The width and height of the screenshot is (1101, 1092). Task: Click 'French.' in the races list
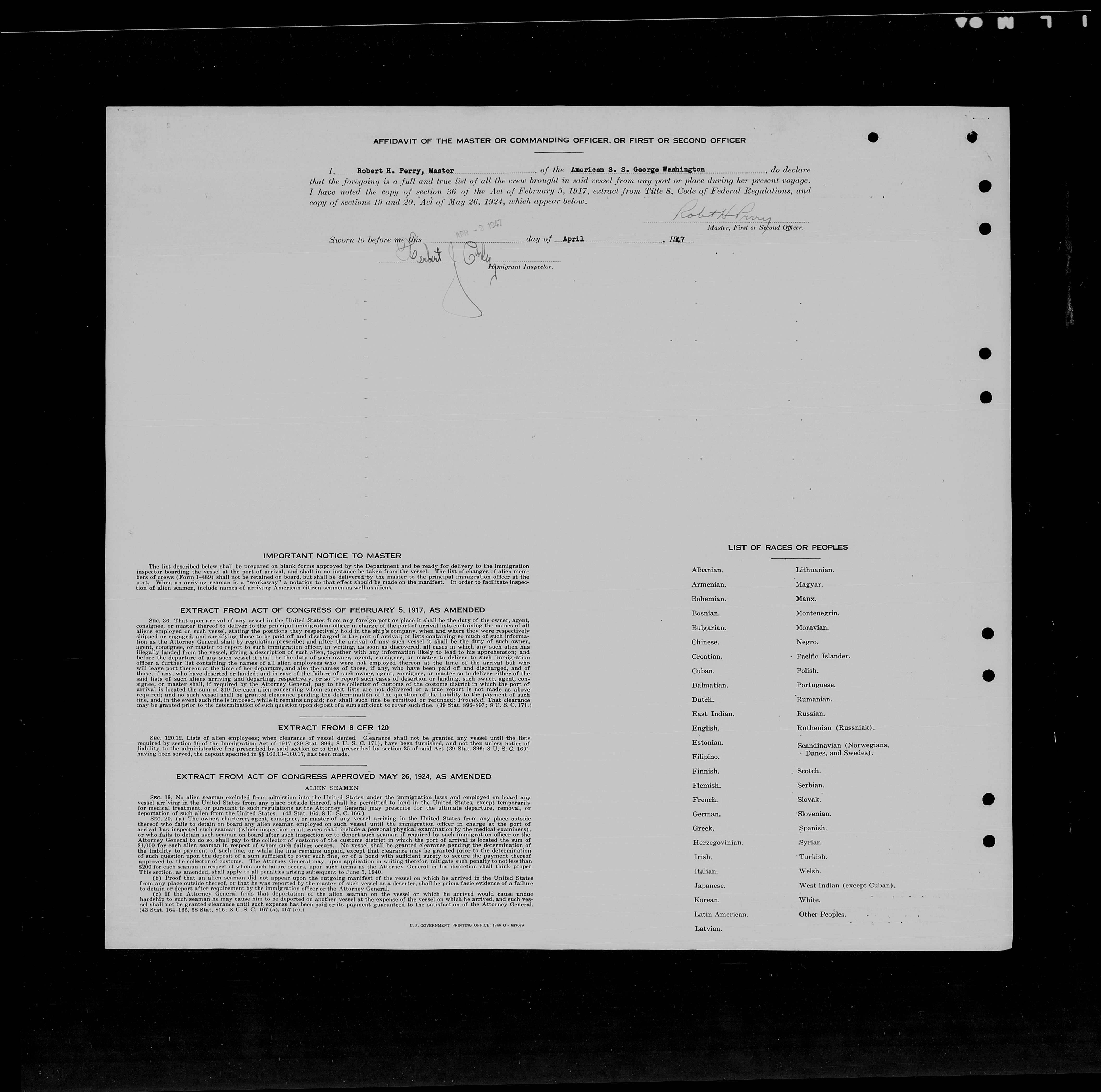click(705, 800)
